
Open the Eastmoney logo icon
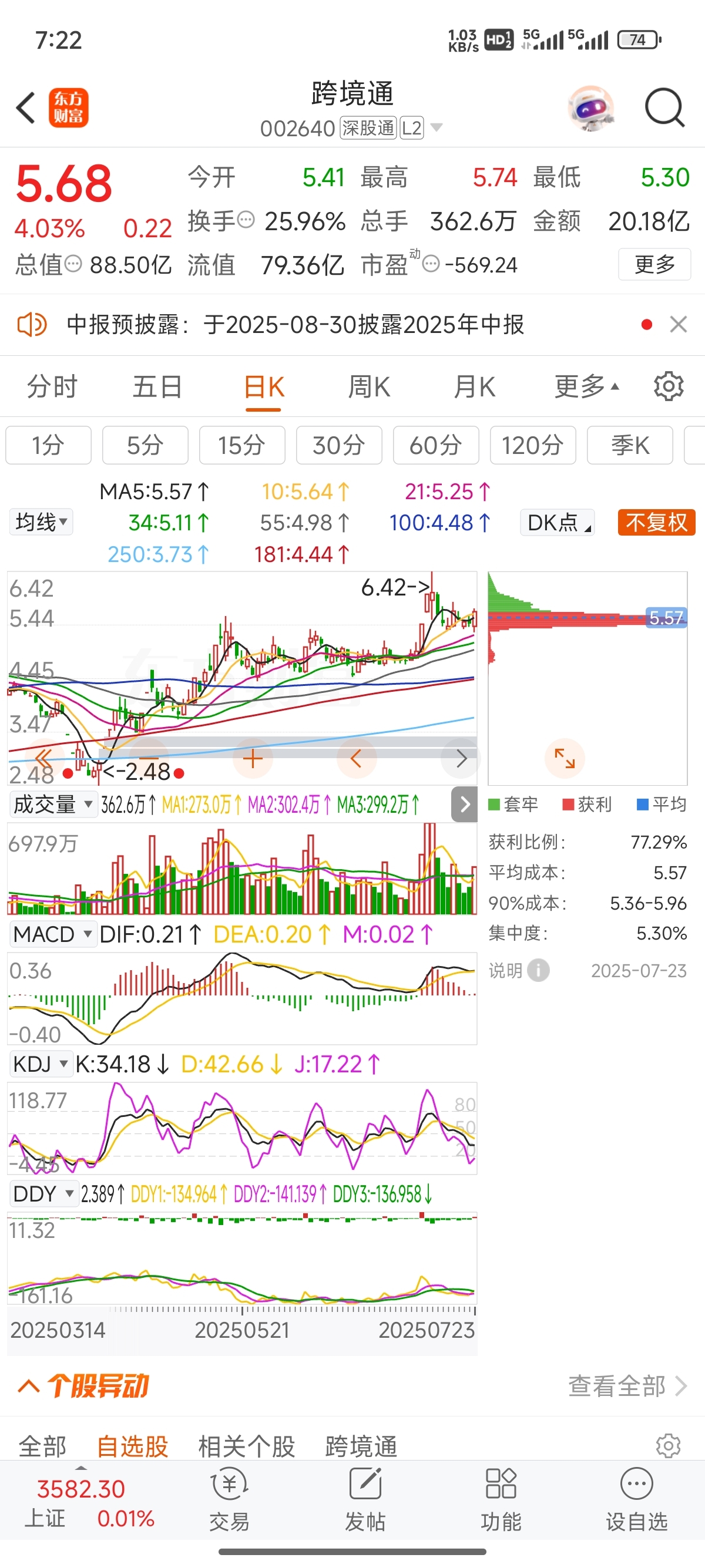click(68, 107)
